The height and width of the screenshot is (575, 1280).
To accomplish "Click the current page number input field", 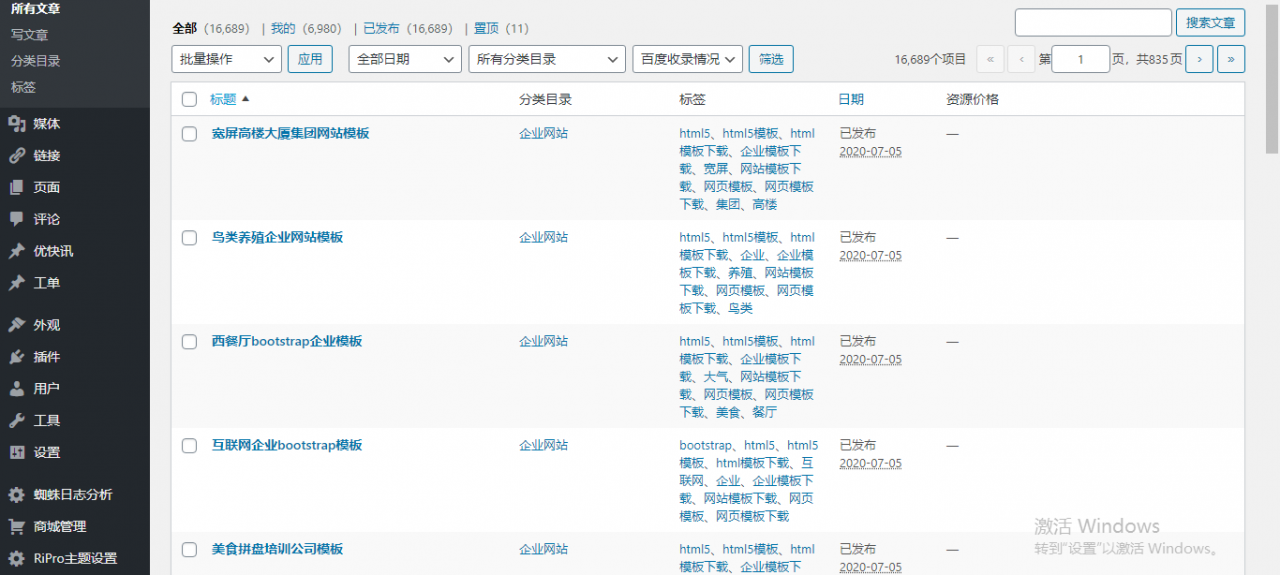I will tap(1080, 59).
